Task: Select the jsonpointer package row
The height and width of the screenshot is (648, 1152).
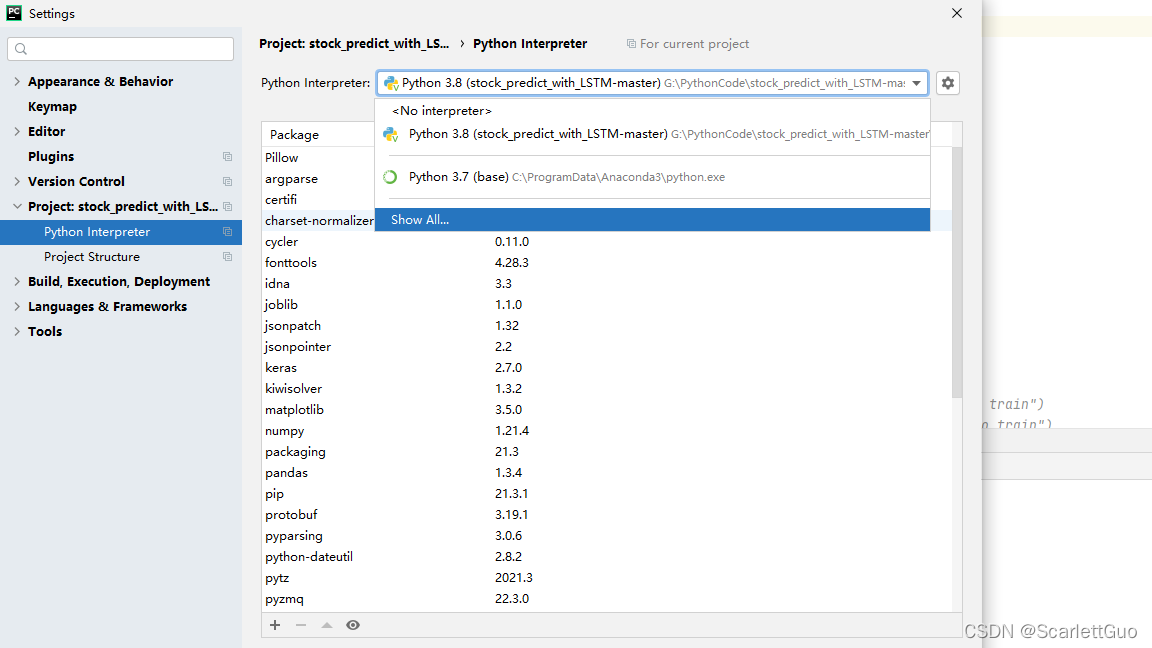Action: pos(607,347)
